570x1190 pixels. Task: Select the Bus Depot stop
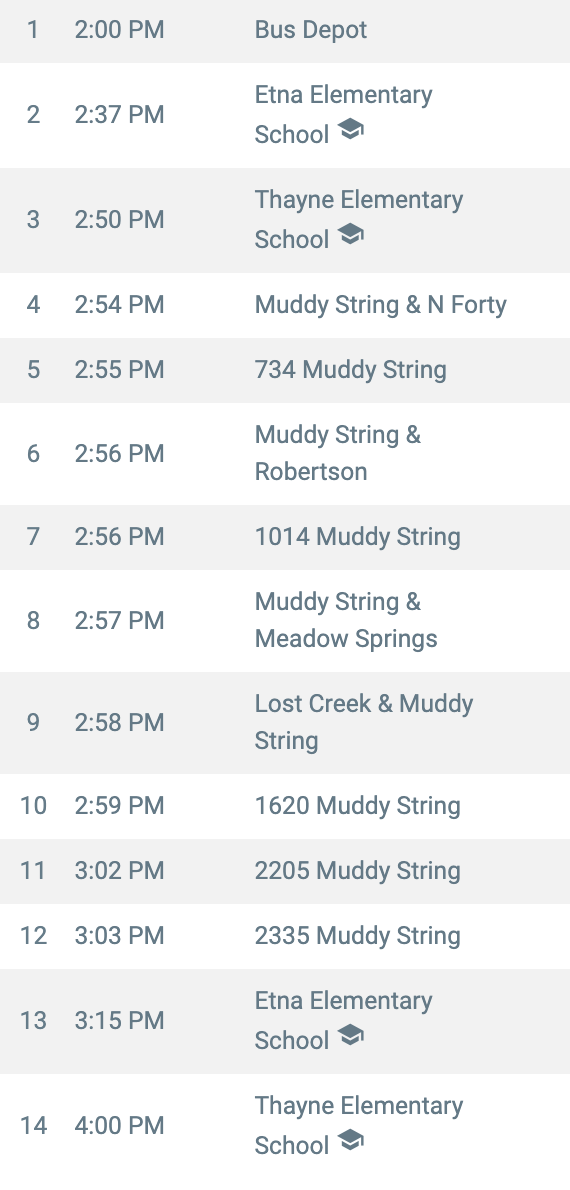pyautogui.click(x=285, y=30)
